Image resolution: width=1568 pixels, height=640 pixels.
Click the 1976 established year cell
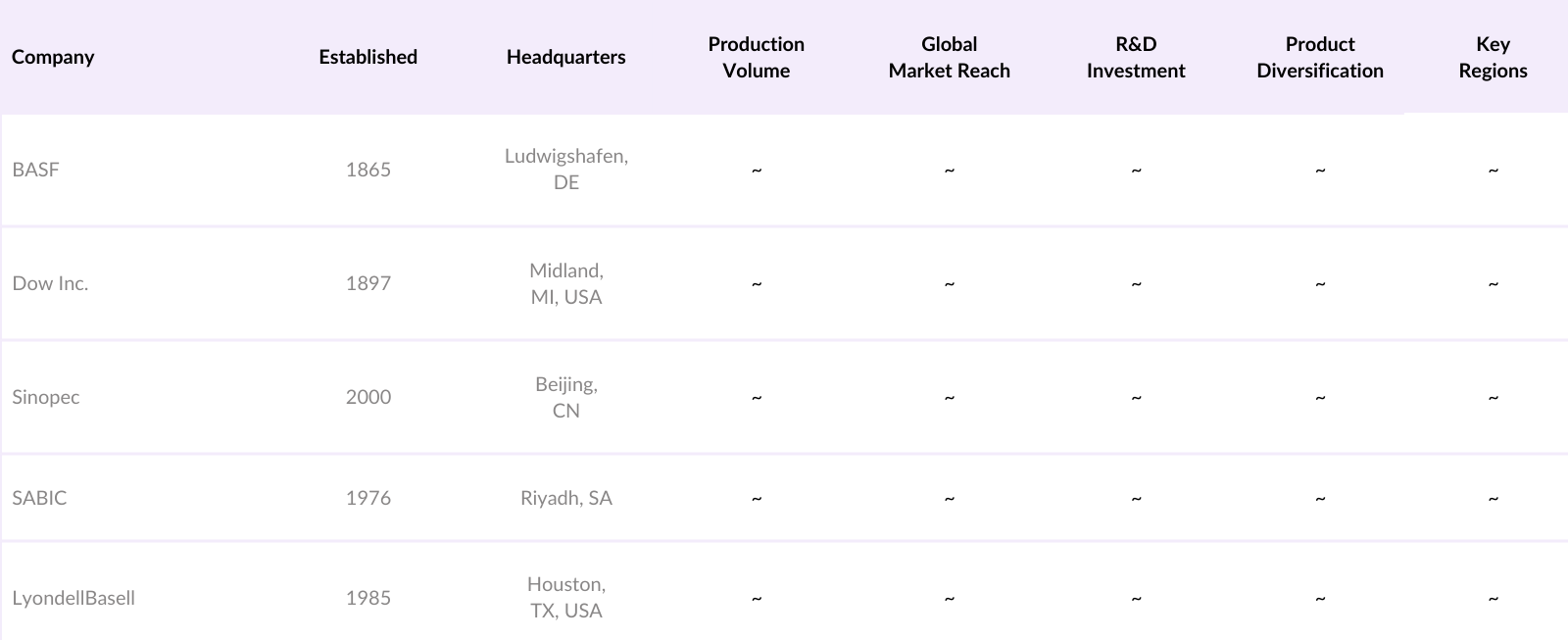[x=367, y=498]
